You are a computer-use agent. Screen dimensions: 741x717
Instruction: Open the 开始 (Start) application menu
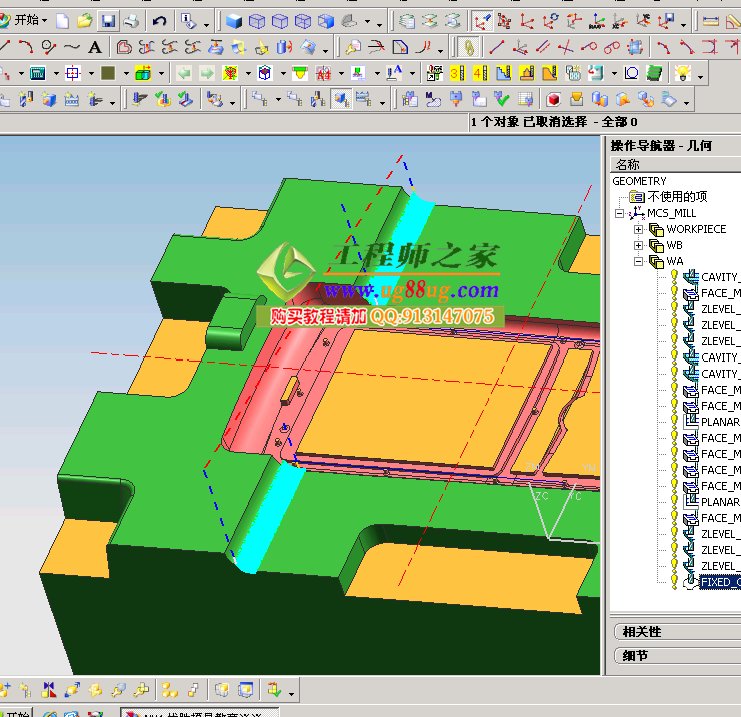coord(25,21)
